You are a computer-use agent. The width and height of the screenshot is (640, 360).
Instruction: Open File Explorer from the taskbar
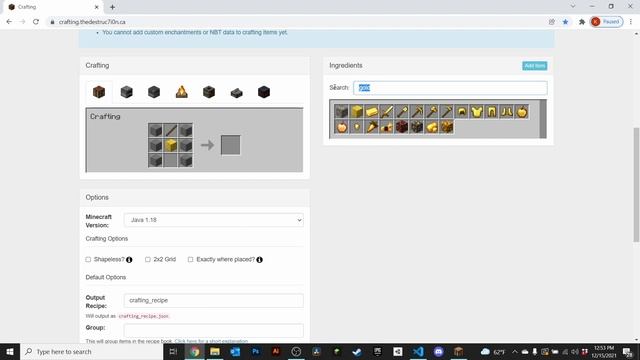click(215, 351)
